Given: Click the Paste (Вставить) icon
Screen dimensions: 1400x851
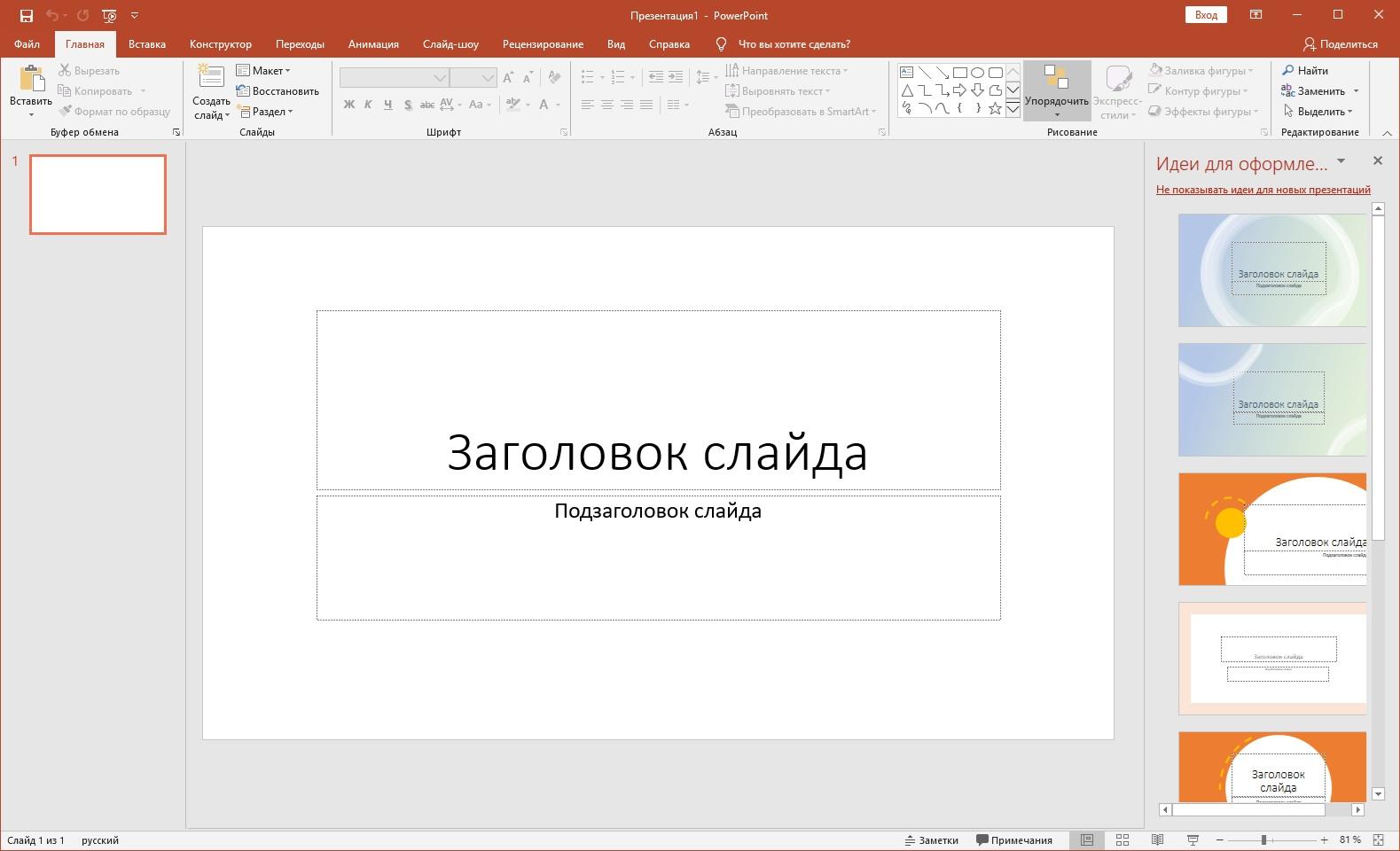Looking at the screenshot, I should coord(31,80).
